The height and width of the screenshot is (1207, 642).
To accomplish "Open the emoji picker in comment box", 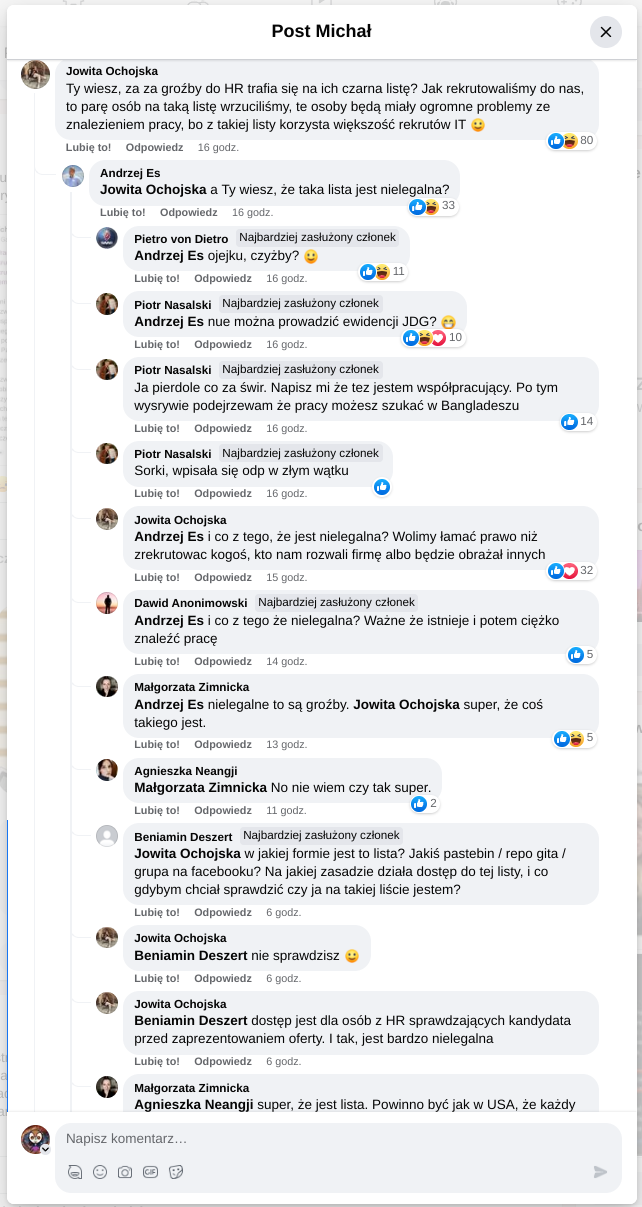I will 100,1172.
